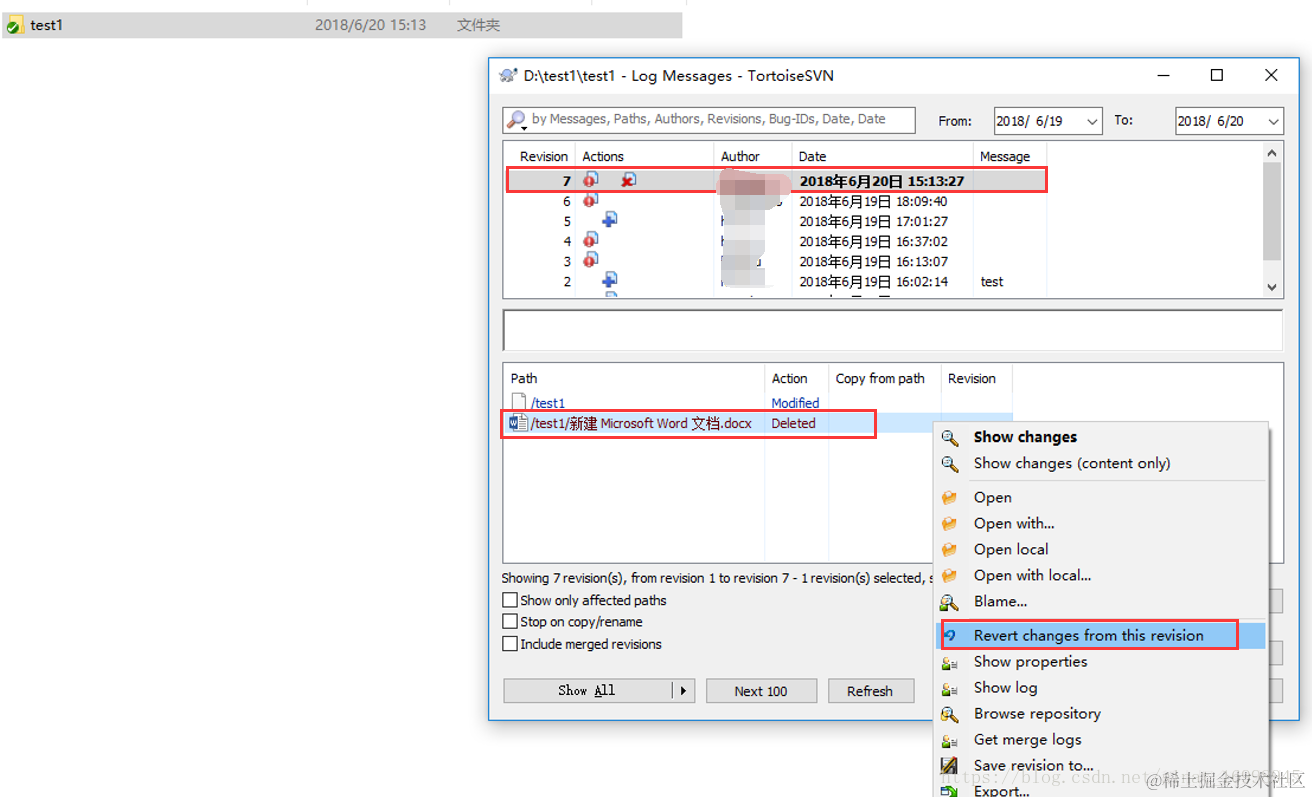Click the search filter magnifier icon
1312x797 pixels.
516,120
